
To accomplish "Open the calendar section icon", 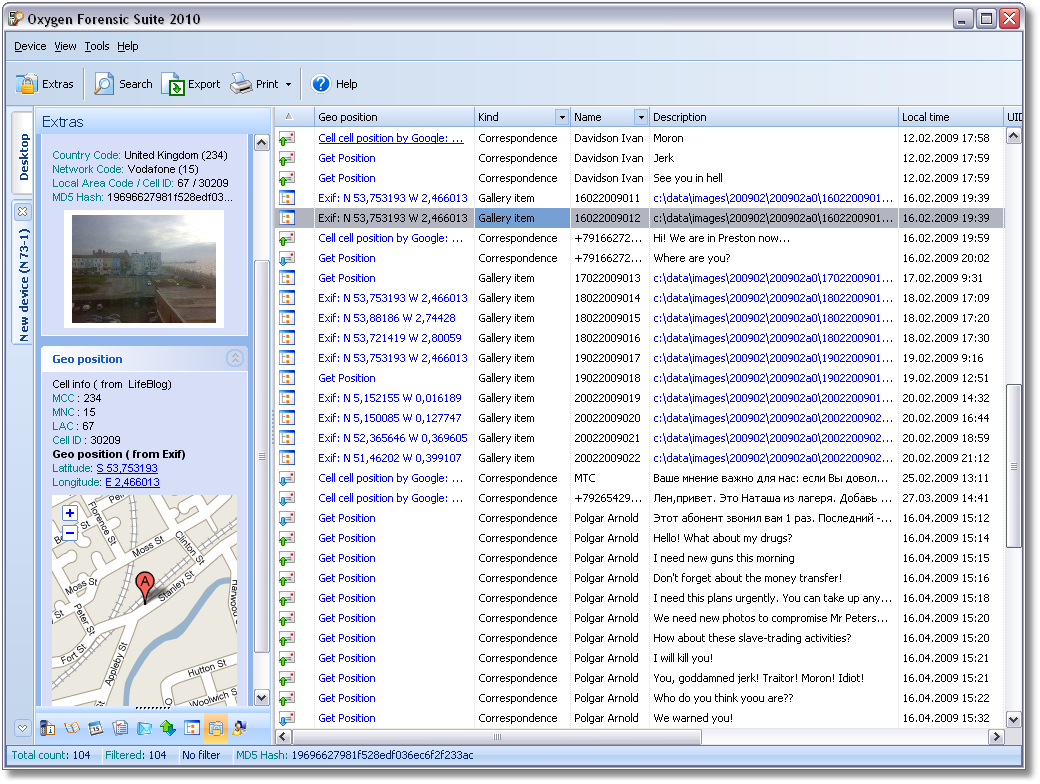I will pyautogui.click(x=95, y=728).
